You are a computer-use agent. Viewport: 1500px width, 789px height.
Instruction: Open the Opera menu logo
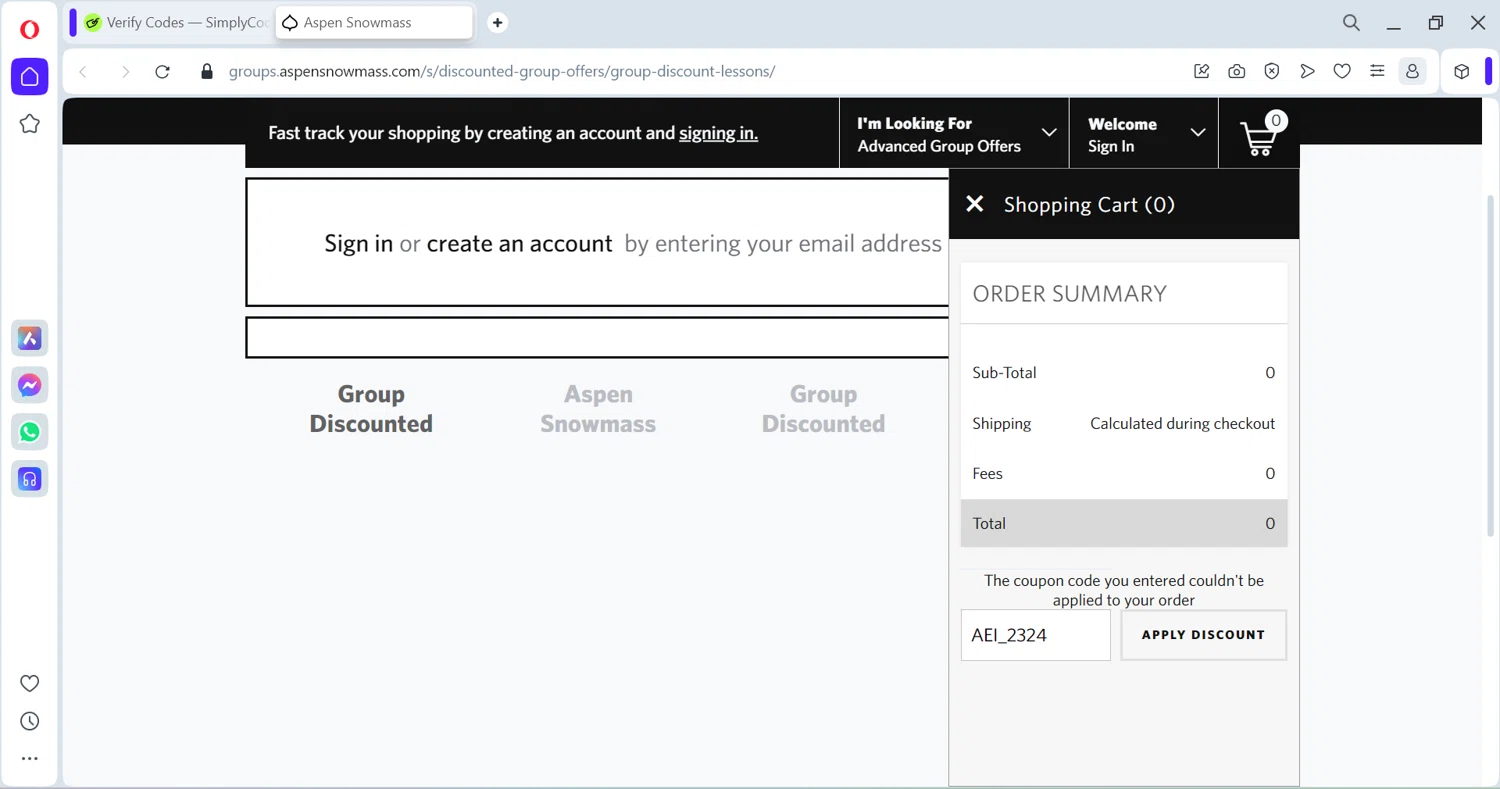(x=30, y=30)
